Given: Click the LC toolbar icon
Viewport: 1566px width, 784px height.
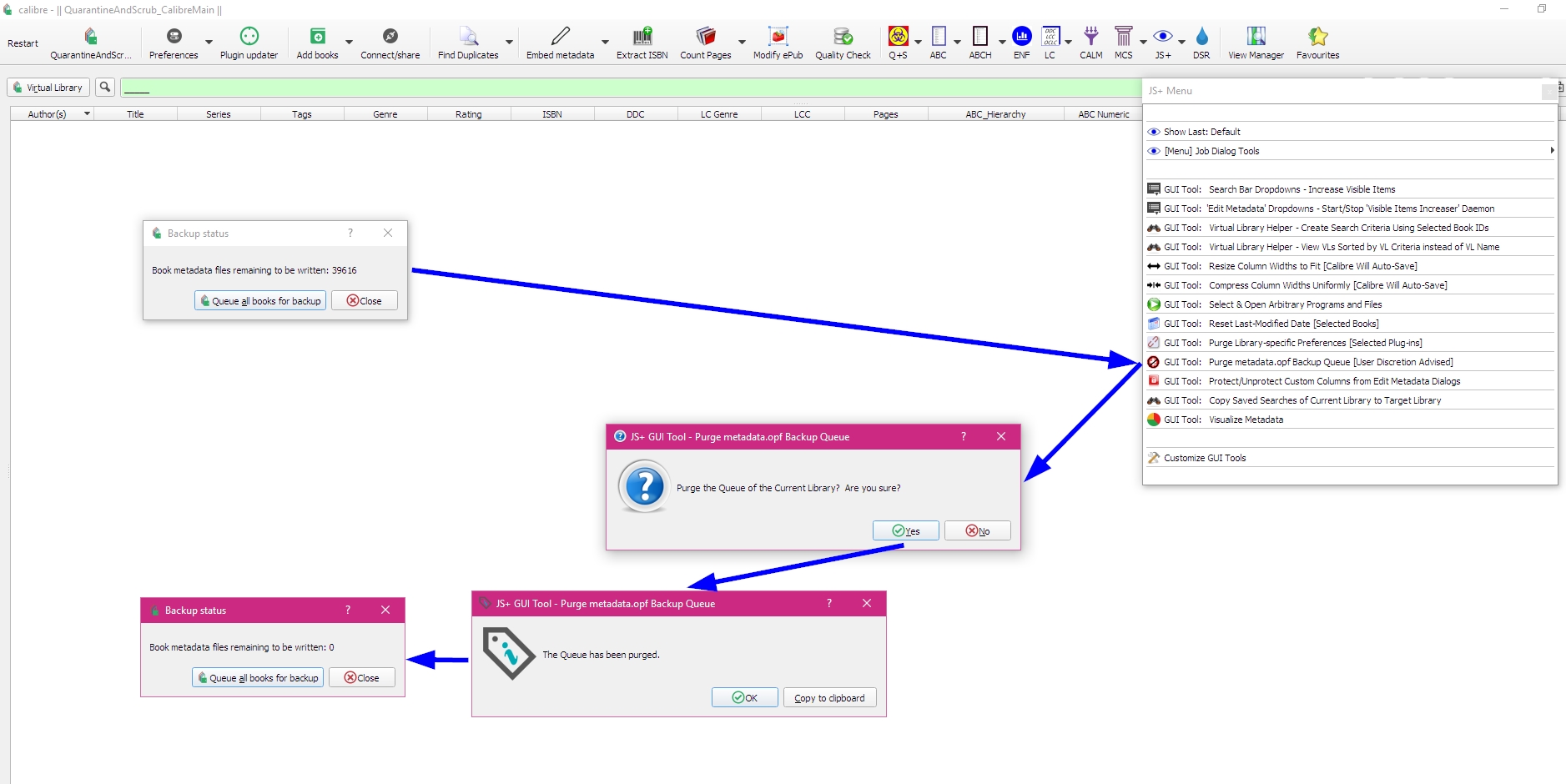Looking at the screenshot, I should (x=1050, y=37).
